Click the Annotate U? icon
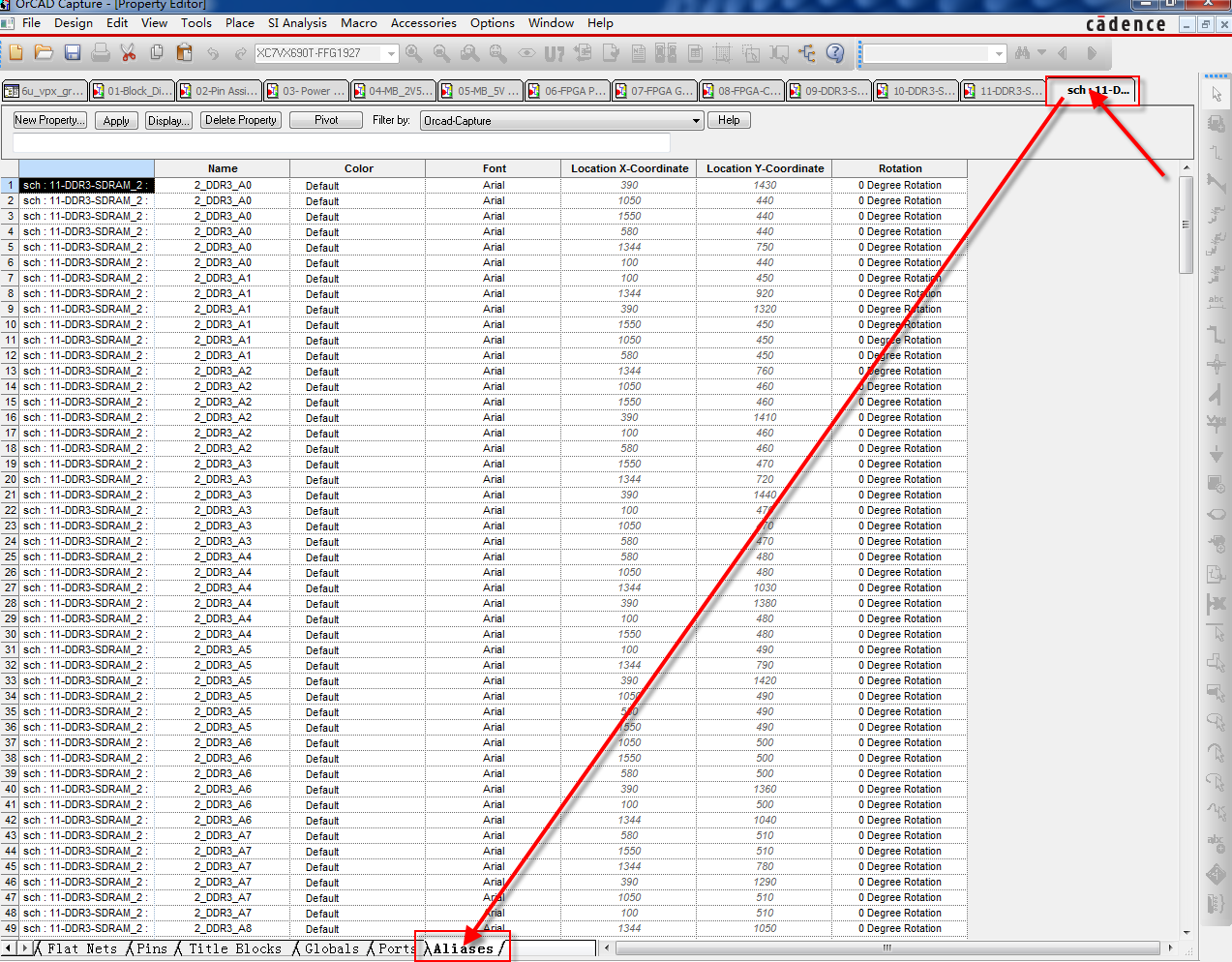 coord(555,53)
